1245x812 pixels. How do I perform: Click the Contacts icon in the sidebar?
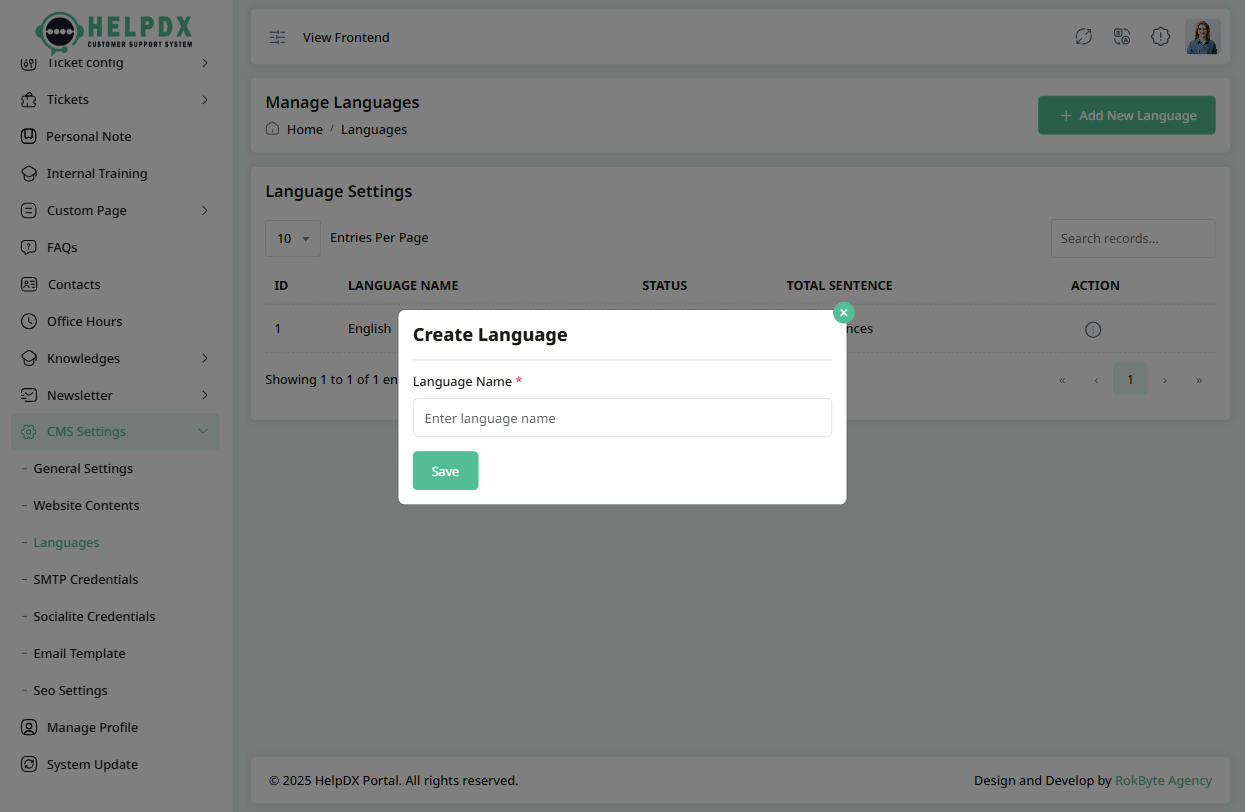tap(29, 284)
